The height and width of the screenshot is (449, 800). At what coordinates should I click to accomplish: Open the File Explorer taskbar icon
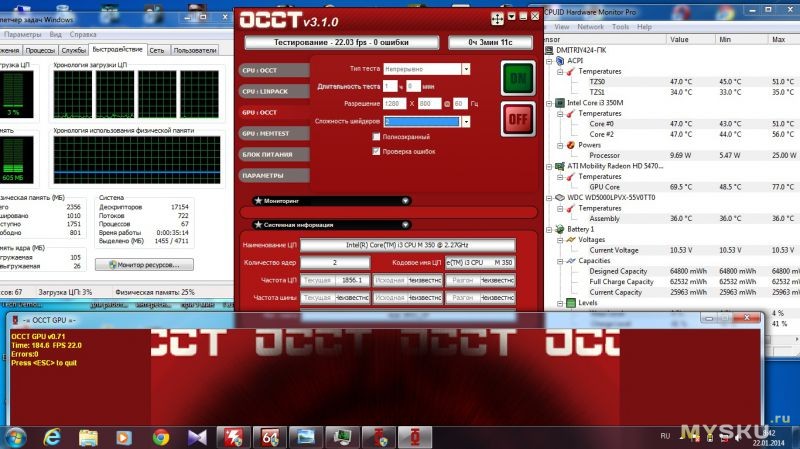coord(88,438)
